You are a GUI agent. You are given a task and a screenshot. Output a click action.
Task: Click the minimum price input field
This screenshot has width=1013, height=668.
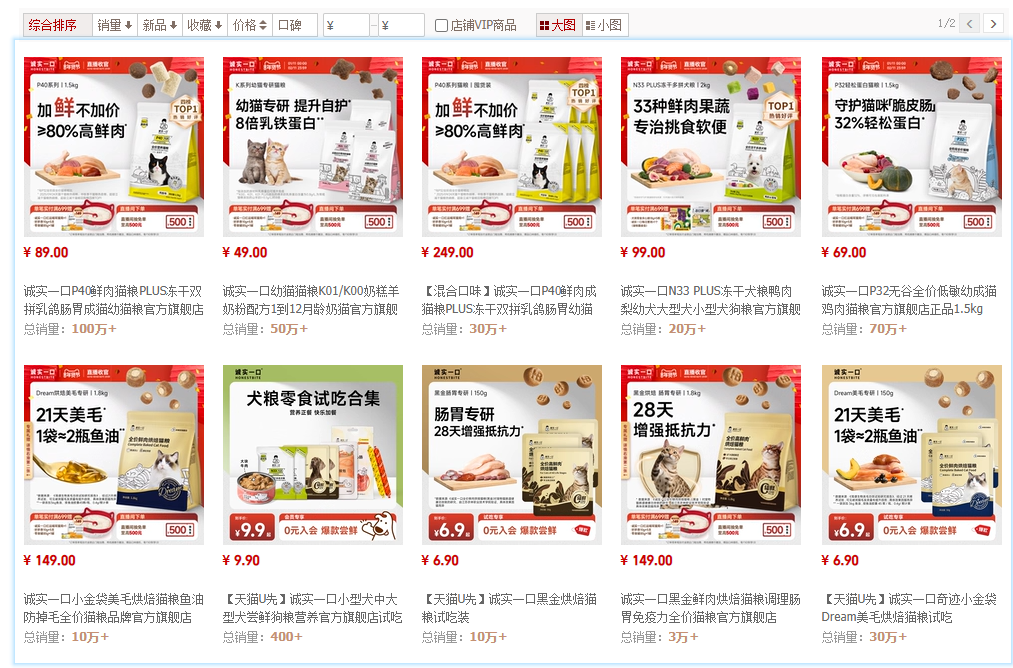point(346,25)
